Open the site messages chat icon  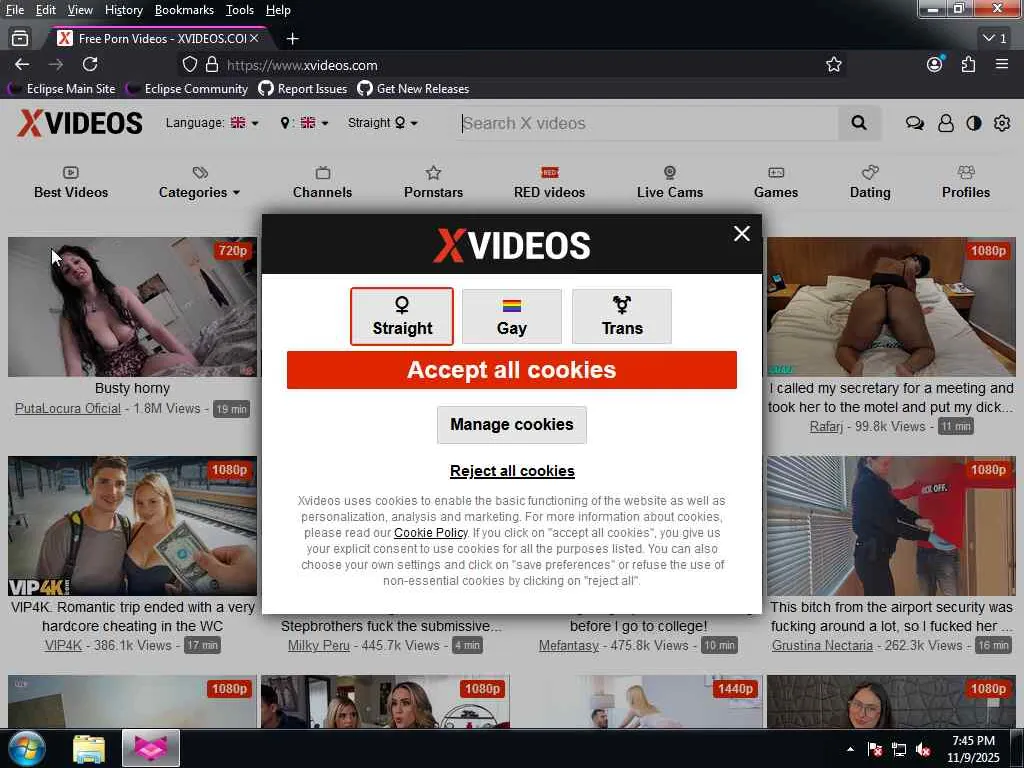click(x=914, y=123)
